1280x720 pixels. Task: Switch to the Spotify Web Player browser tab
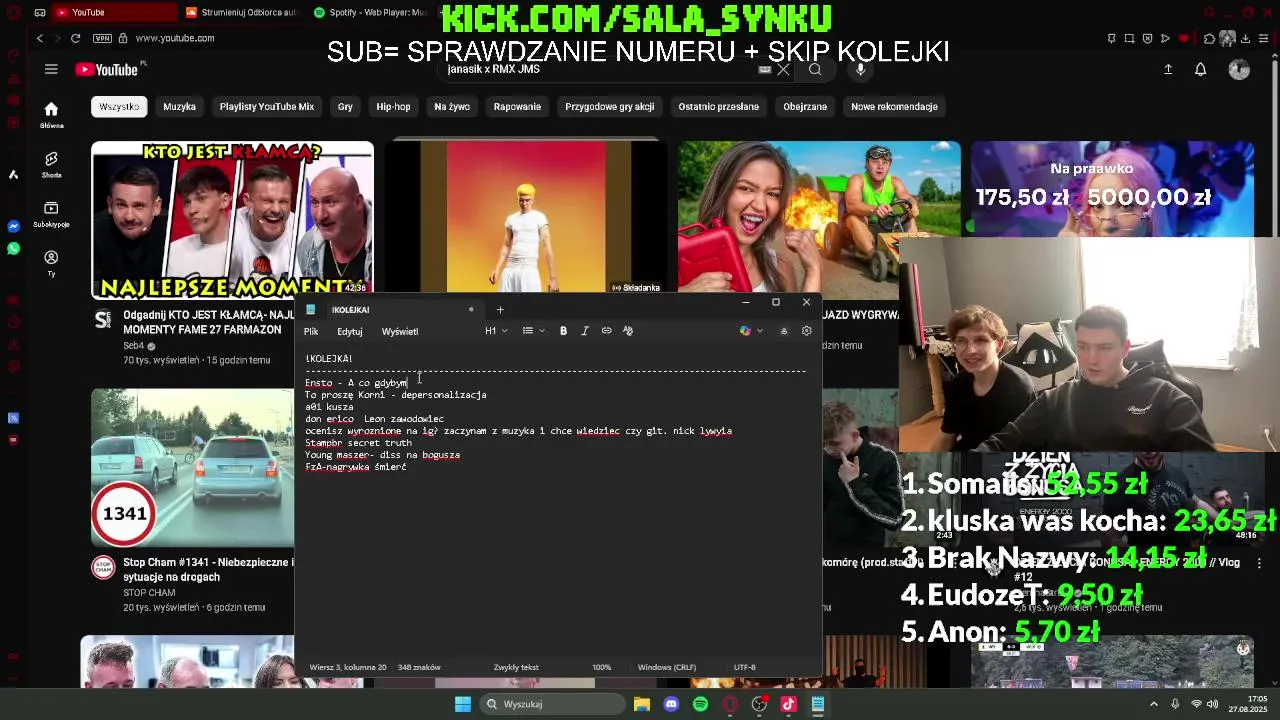(x=369, y=12)
